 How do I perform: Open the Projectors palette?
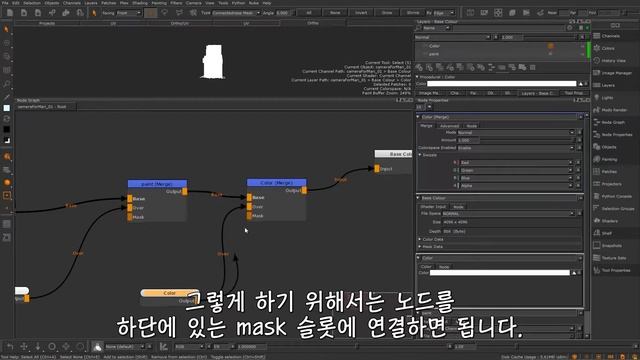pos(607,184)
